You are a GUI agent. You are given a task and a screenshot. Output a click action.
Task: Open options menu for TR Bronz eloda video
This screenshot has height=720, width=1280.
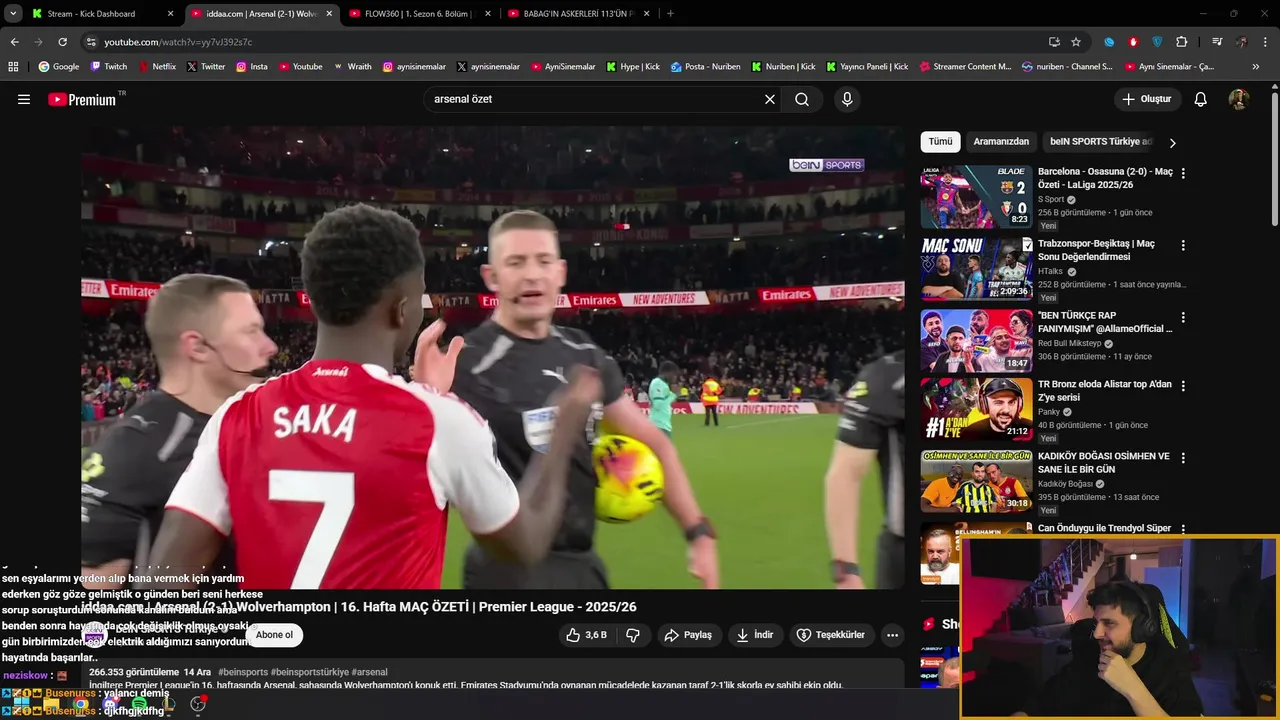[1183, 386]
